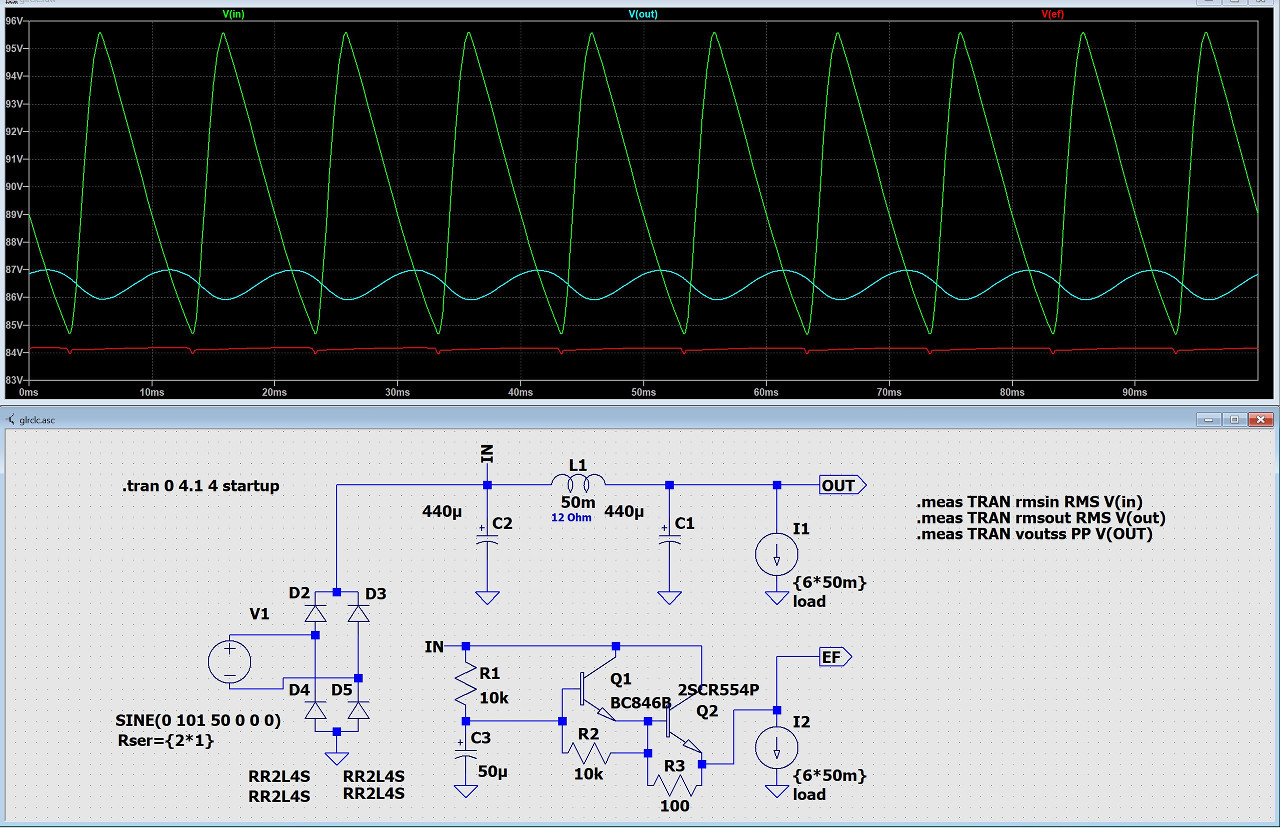Click the cyan V(out) trace label
Screen dimensions: 1280x828
click(645, 15)
